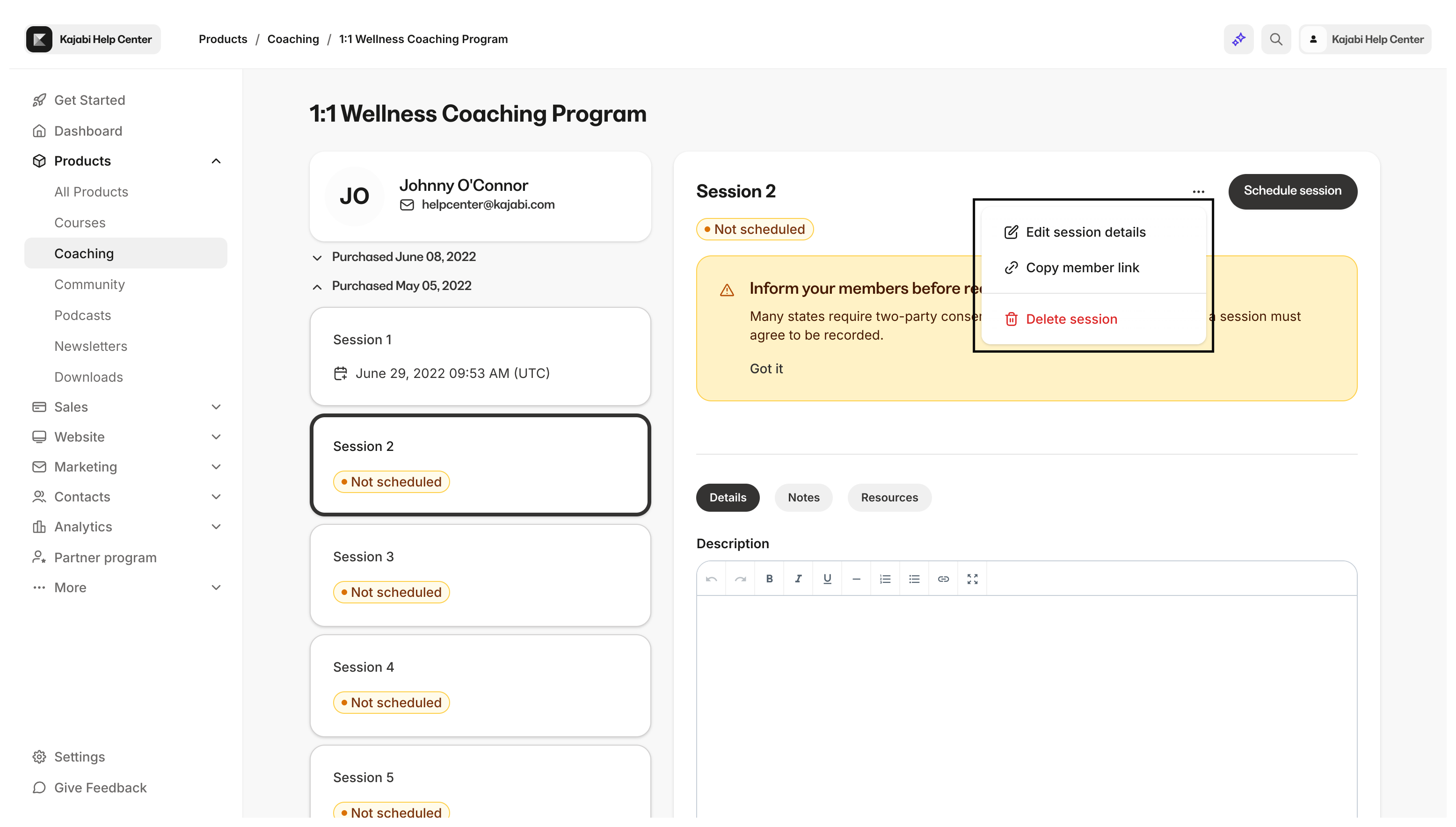Expand description editor to fullscreen
This screenshot has height=827, width=1456.
tap(972, 579)
